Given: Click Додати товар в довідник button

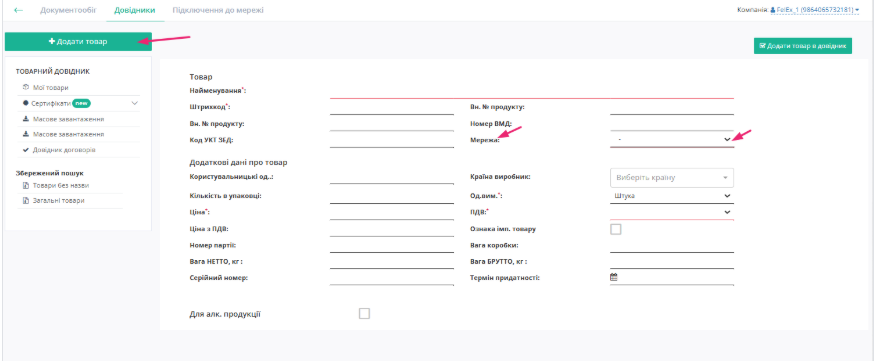Looking at the screenshot, I should (x=802, y=46).
